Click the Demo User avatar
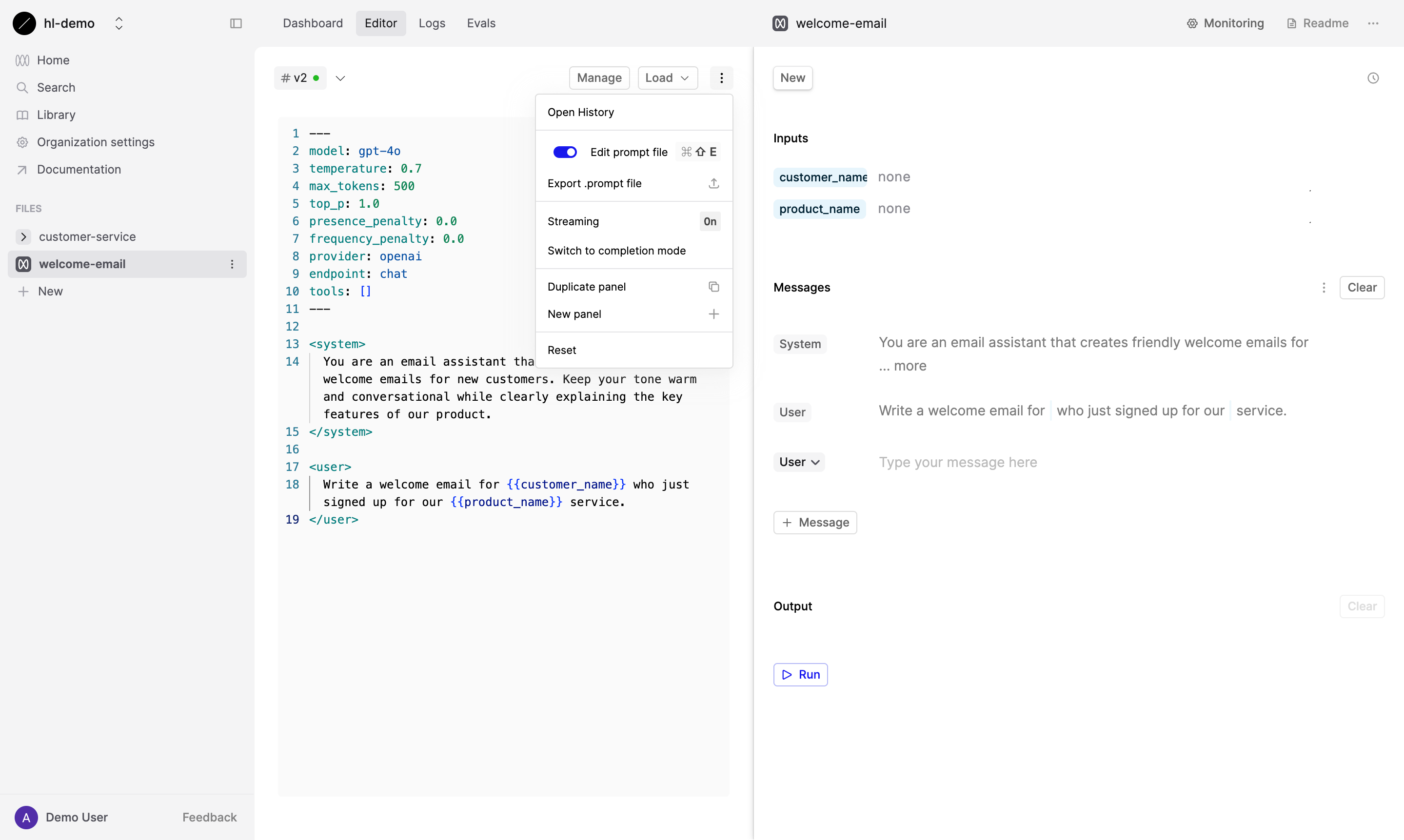The image size is (1404, 840). pos(26,817)
